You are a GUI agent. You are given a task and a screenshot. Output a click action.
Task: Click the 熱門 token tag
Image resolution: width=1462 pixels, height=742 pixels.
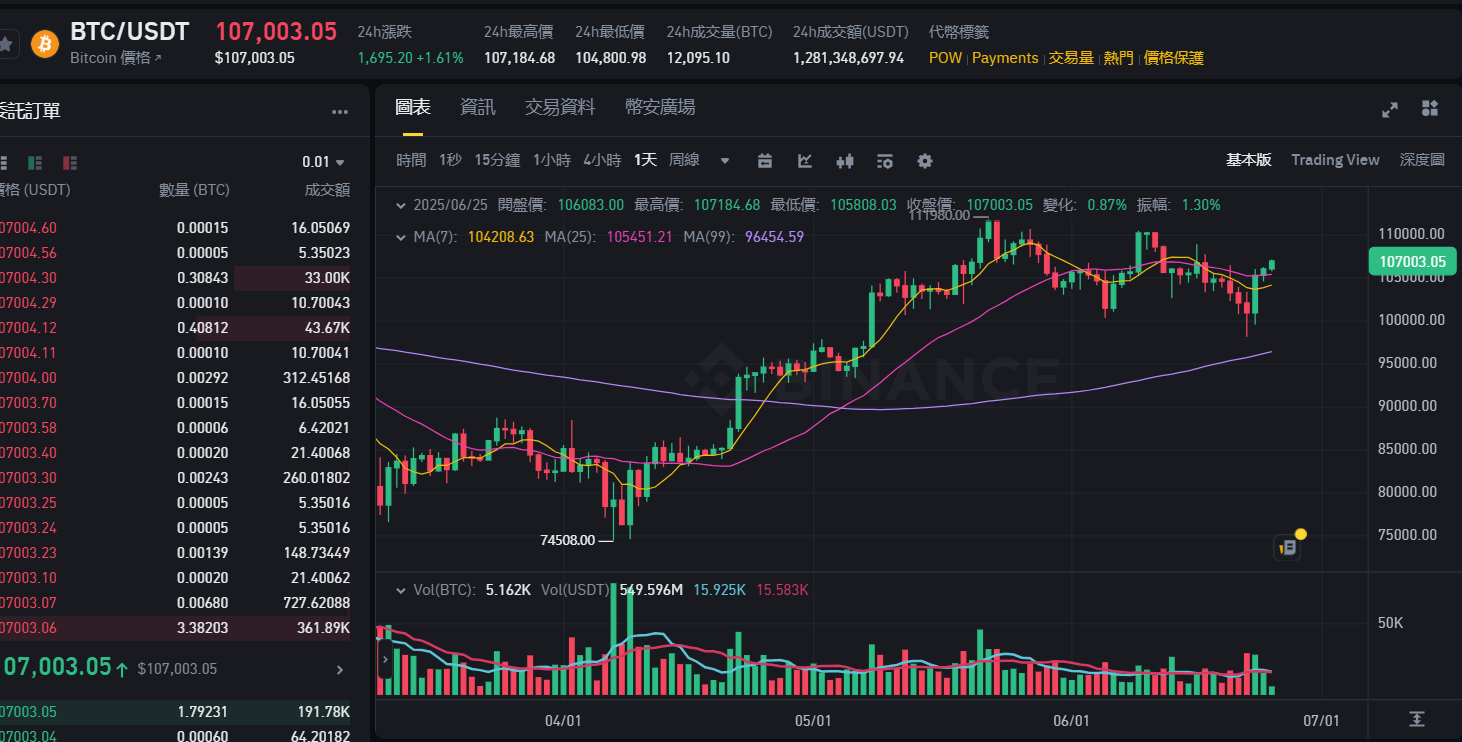click(1118, 58)
